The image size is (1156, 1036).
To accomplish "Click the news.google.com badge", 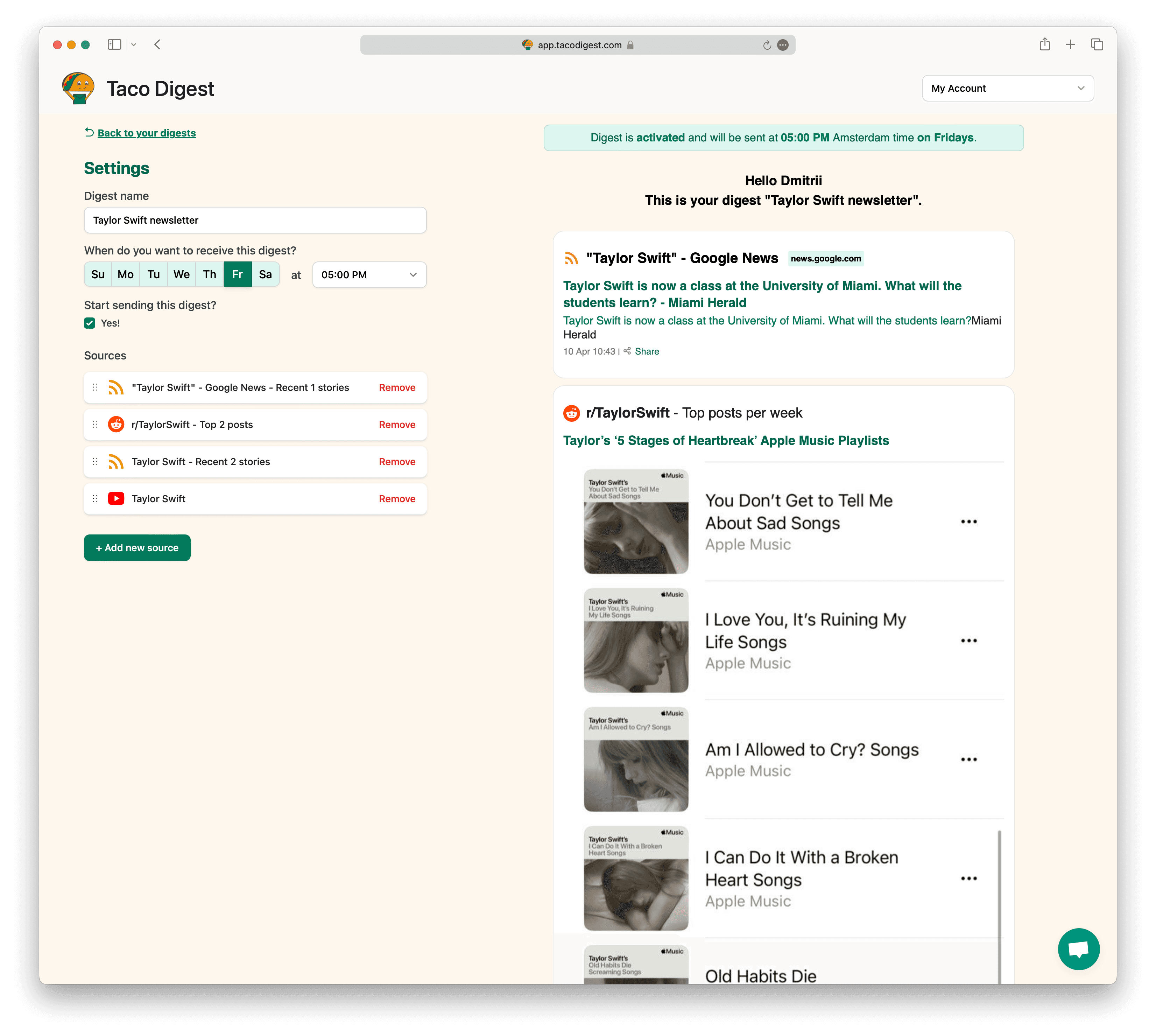I will tap(825, 258).
